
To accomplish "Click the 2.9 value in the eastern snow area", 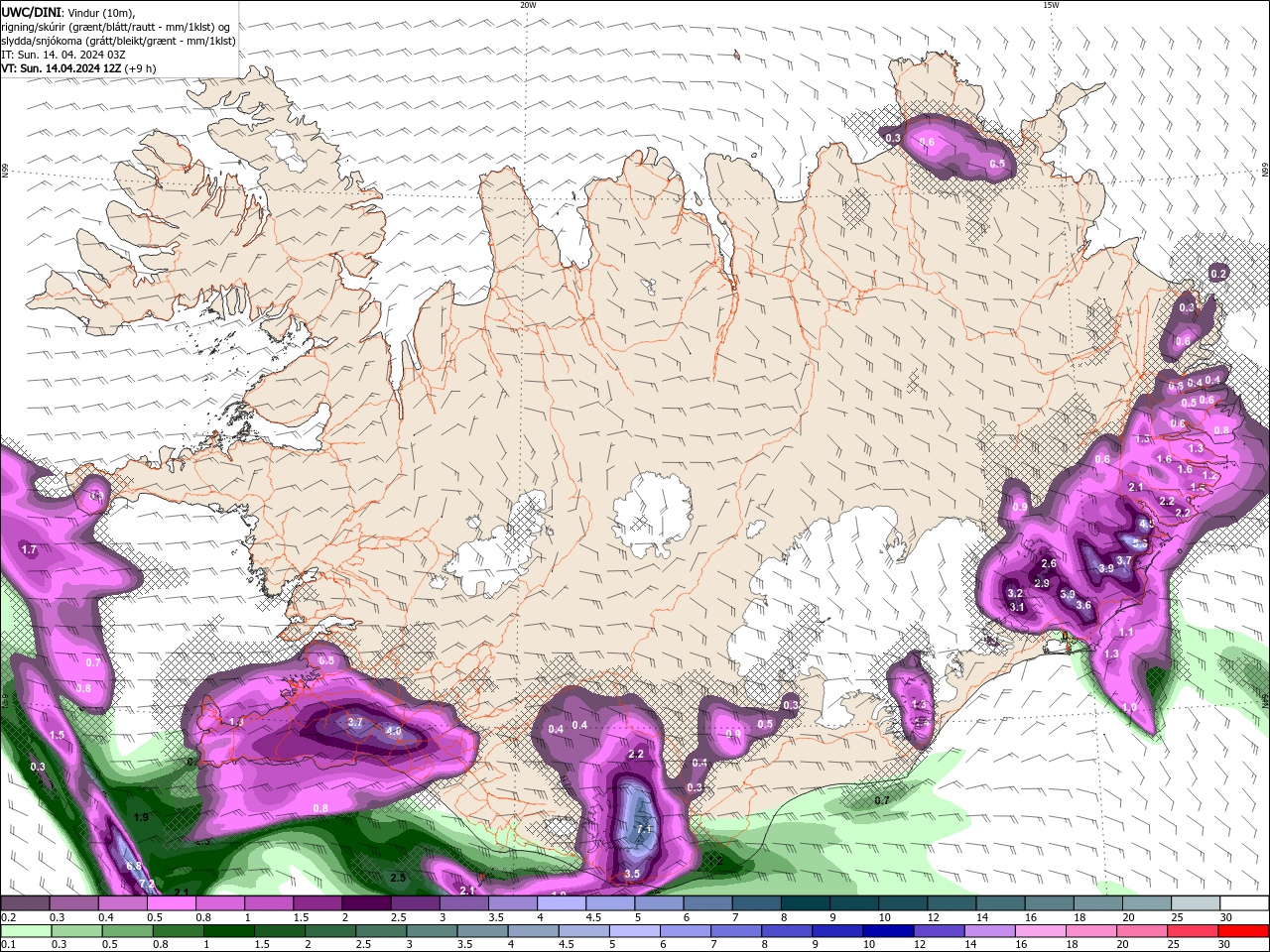I will [1042, 584].
